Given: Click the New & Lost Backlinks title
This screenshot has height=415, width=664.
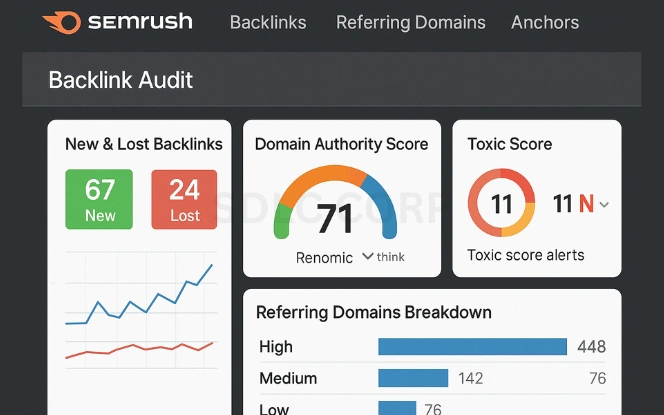Looking at the screenshot, I should pos(144,144).
